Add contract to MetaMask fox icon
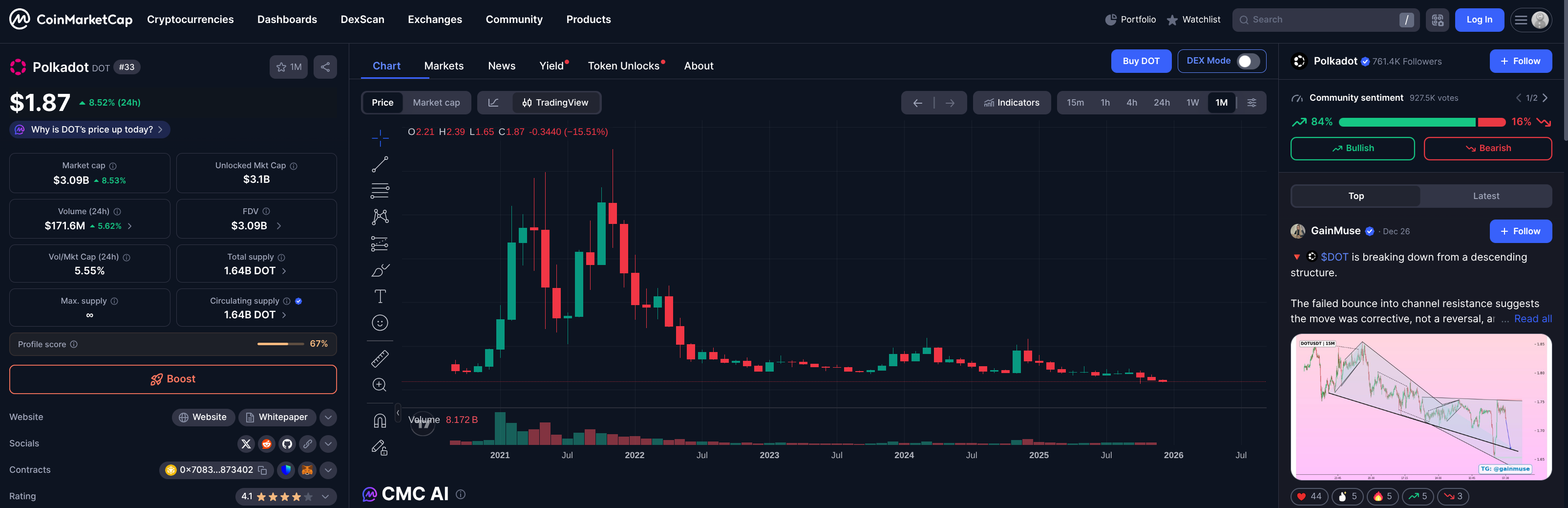This screenshot has width=1568, height=508. pos(307,470)
